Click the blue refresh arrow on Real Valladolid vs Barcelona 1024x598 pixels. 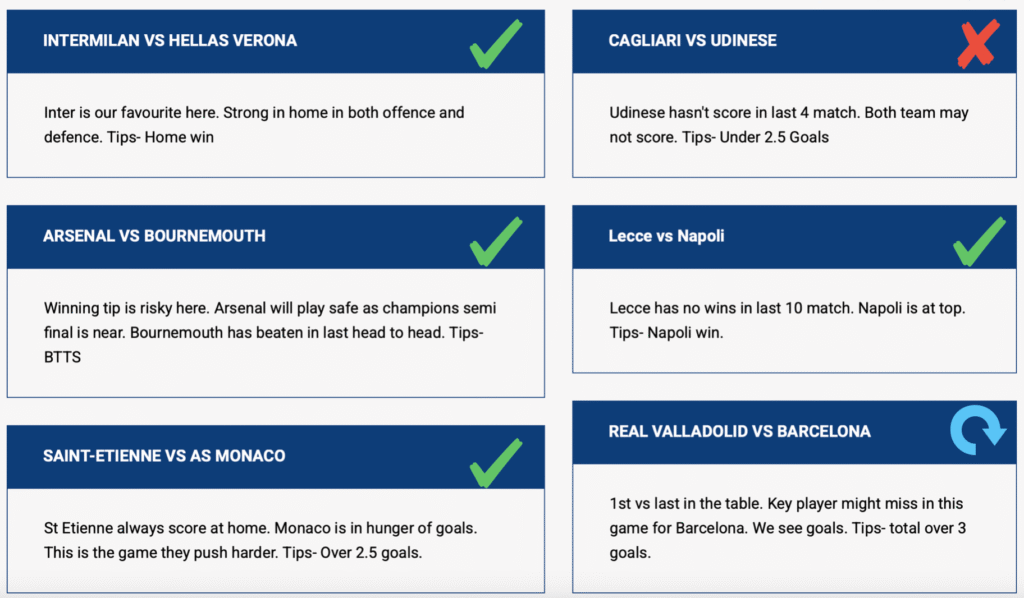tap(978, 430)
